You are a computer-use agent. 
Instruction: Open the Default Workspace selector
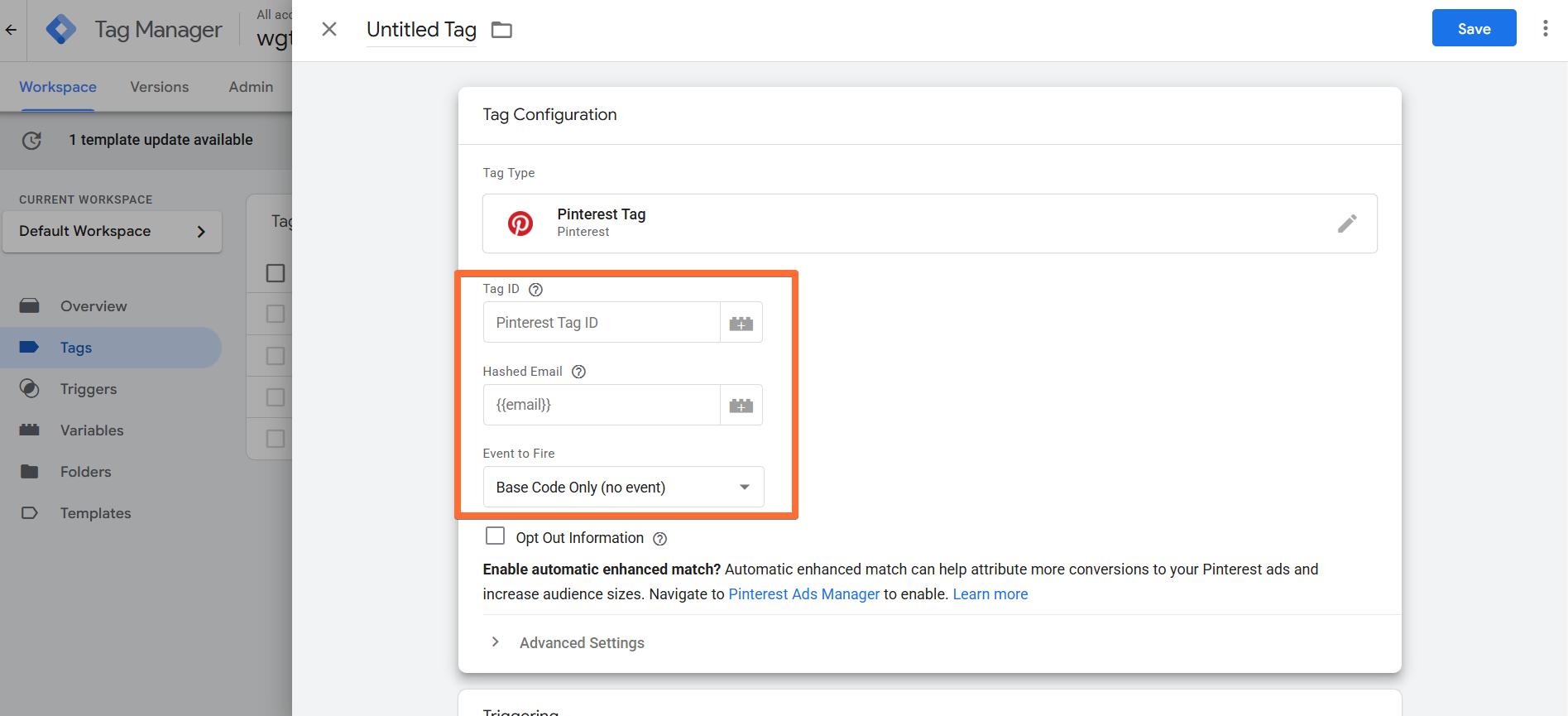coord(112,232)
